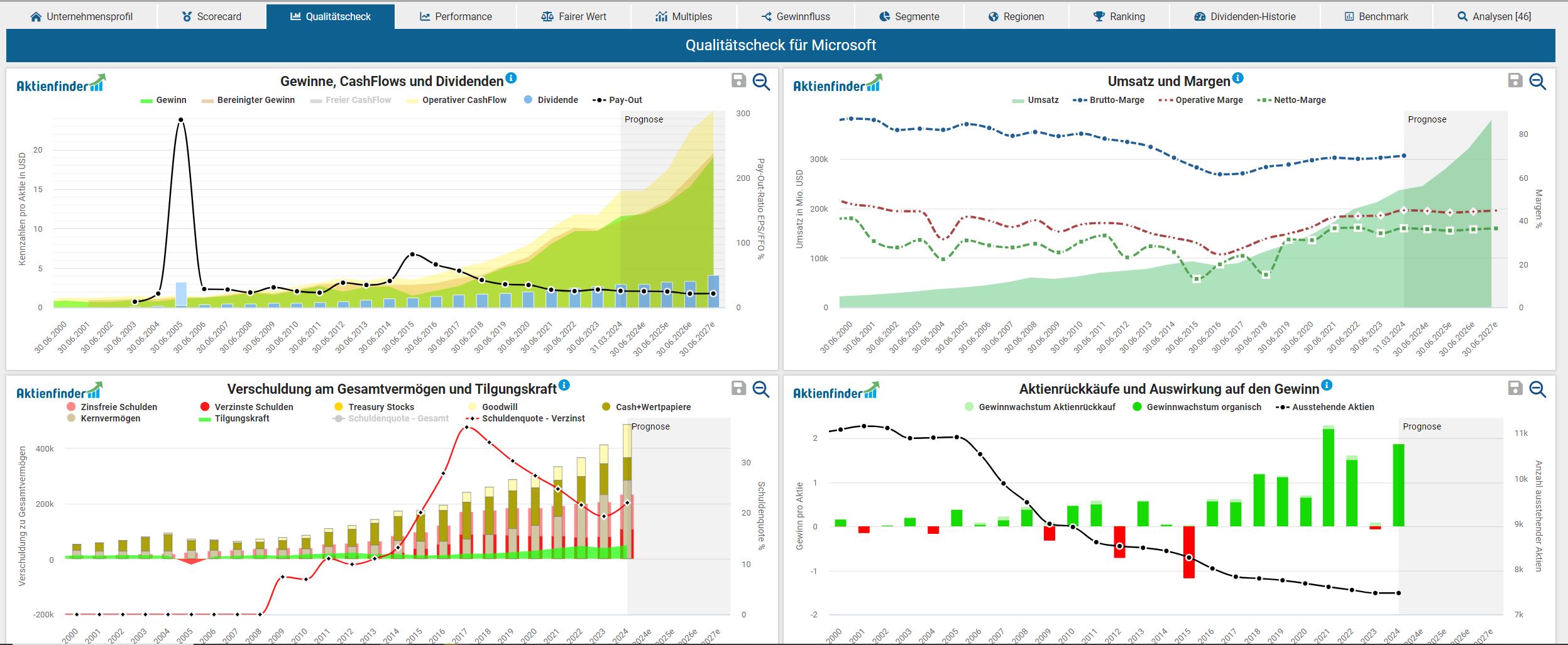The width and height of the screenshot is (1568, 645).
Task: Click Aktienfinder logo in Umsatz und Margen chart
Action: [x=838, y=84]
